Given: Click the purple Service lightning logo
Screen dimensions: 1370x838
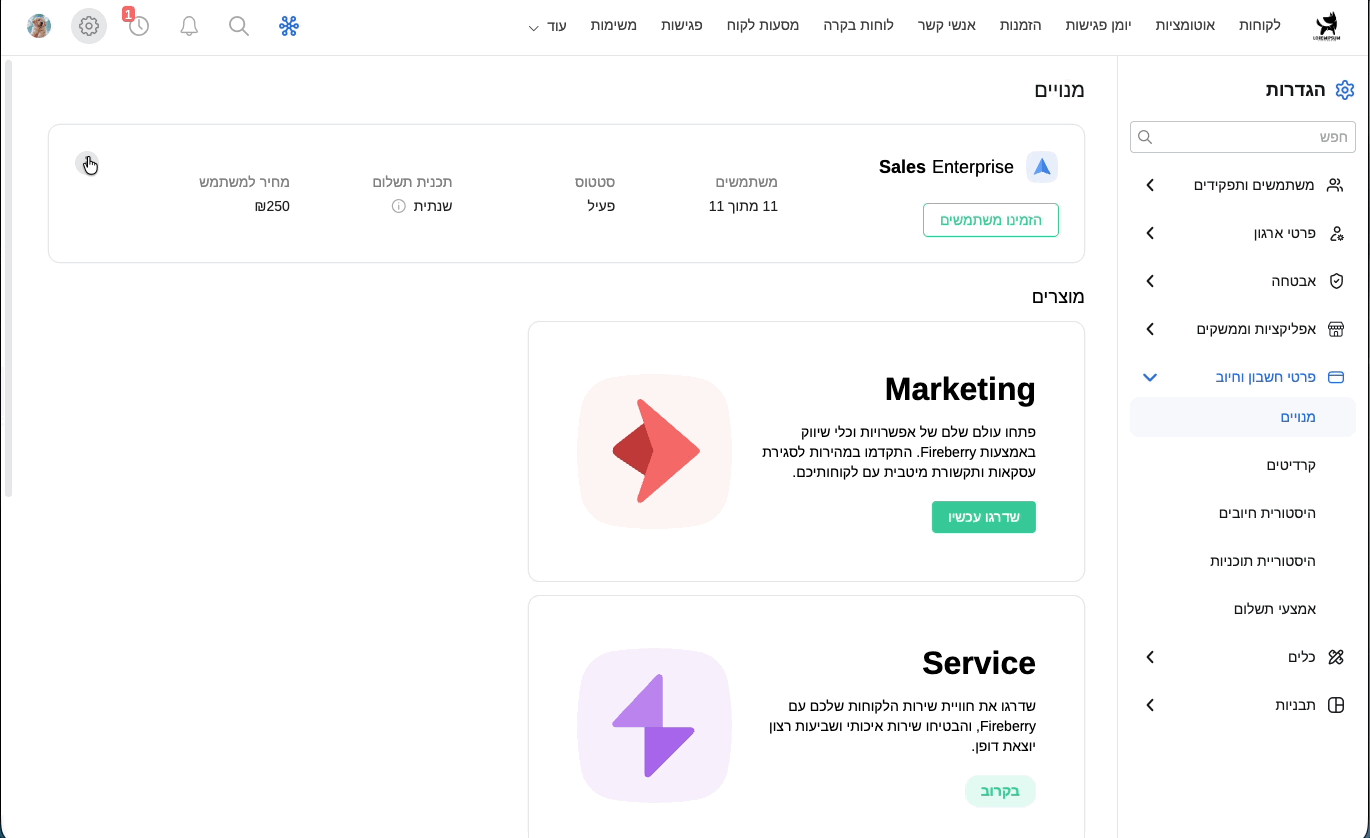Looking at the screenshot, I should tap(655, 725).
